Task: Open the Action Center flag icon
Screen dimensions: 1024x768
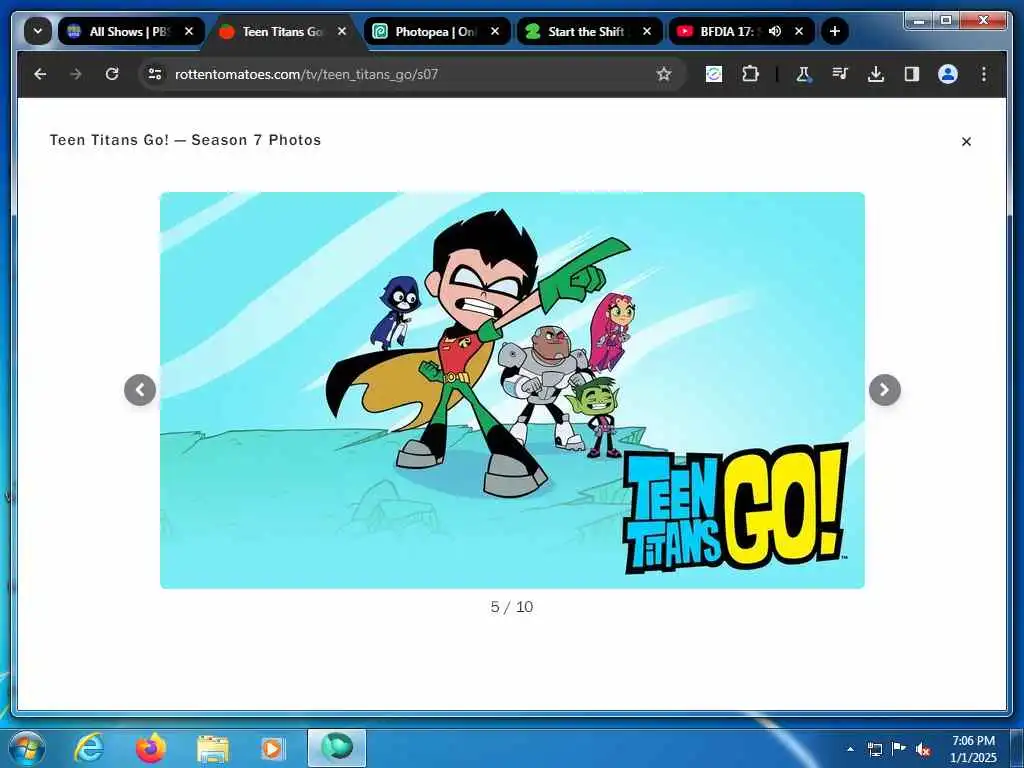Action: coord(899,748)
